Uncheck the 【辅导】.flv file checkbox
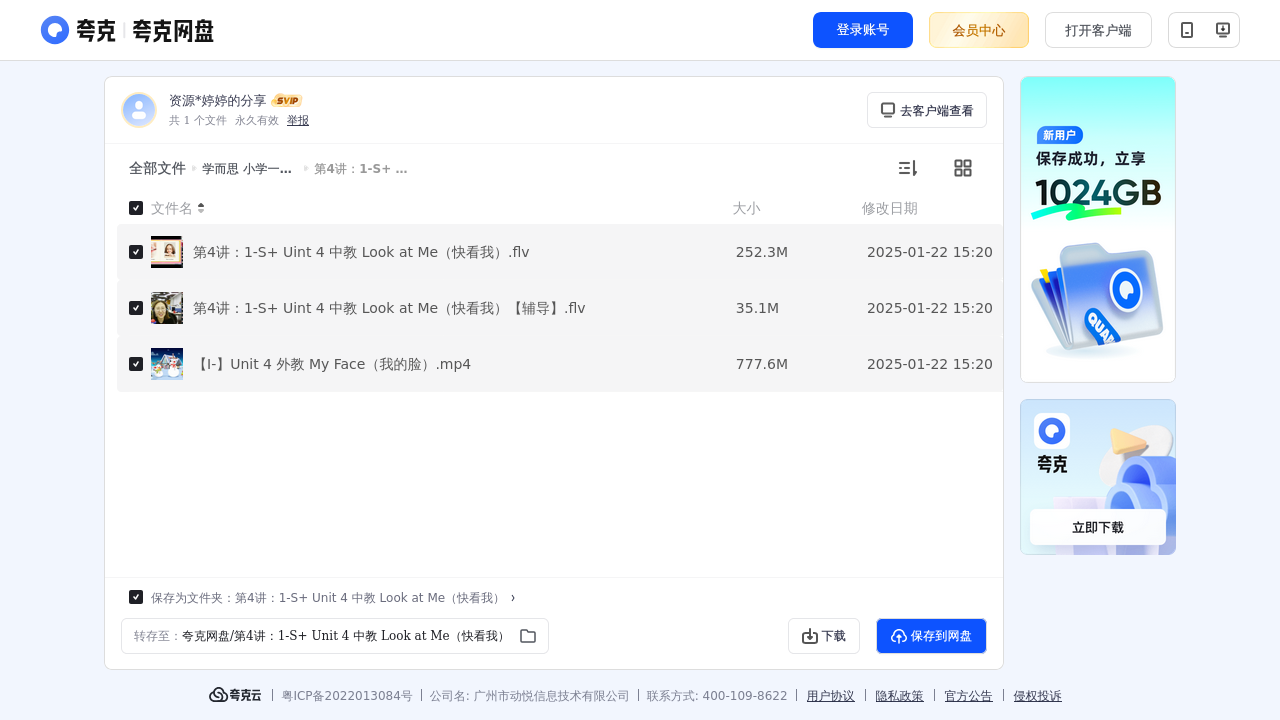The width and height of the screenshot is (1280, 720). point(136,308)
